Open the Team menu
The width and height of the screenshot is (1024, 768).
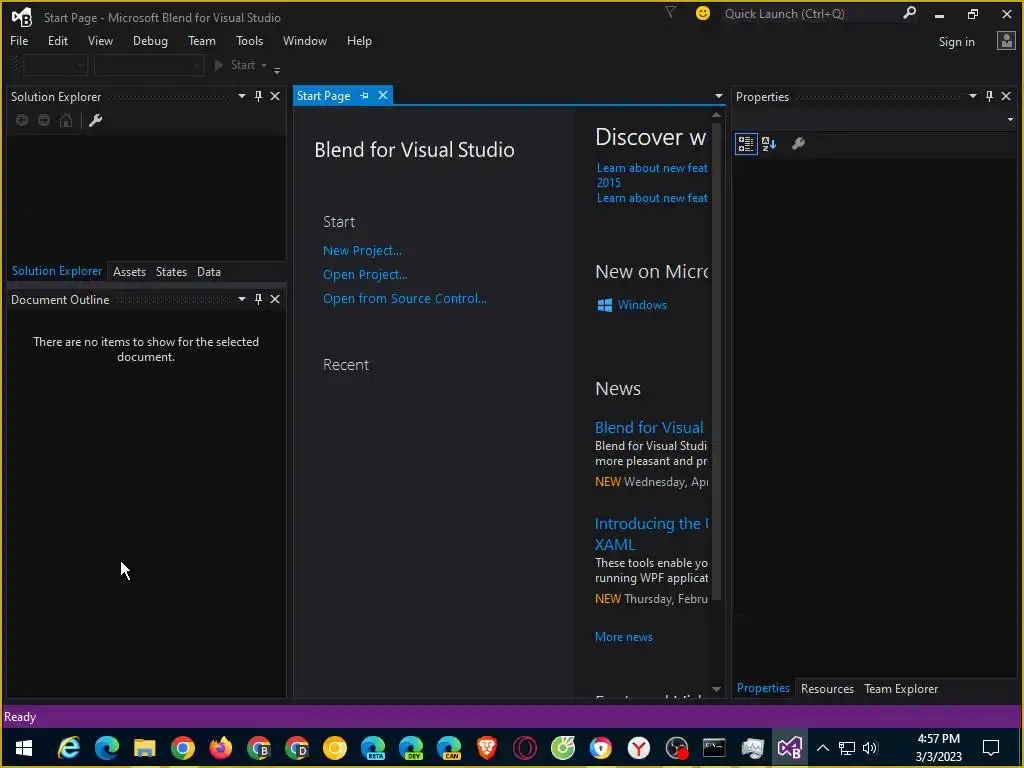202,40
